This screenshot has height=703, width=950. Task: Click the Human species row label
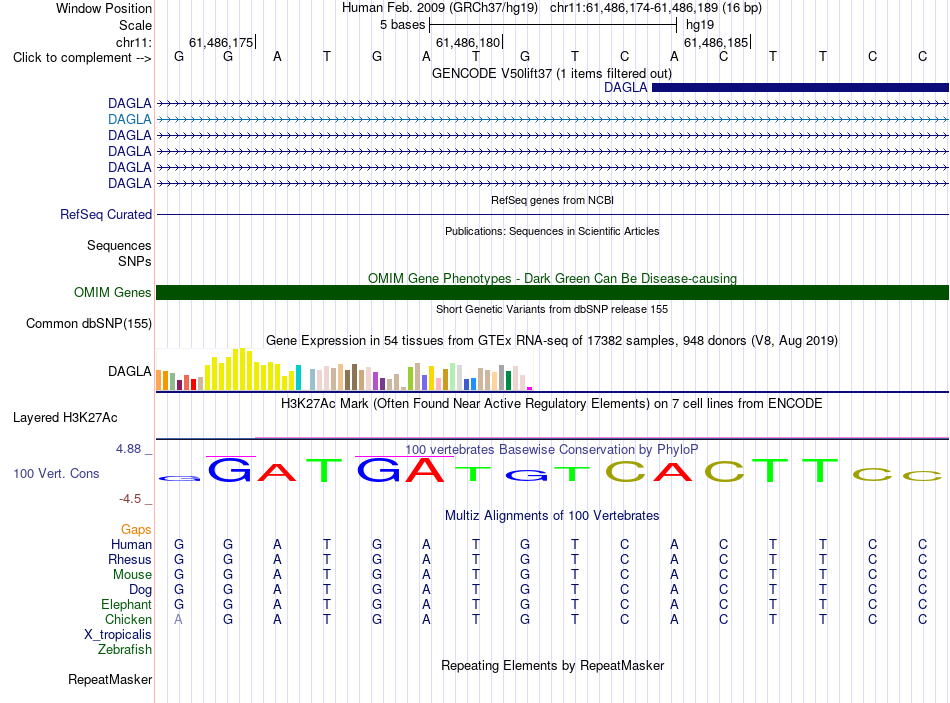click(x=131, y=545)
